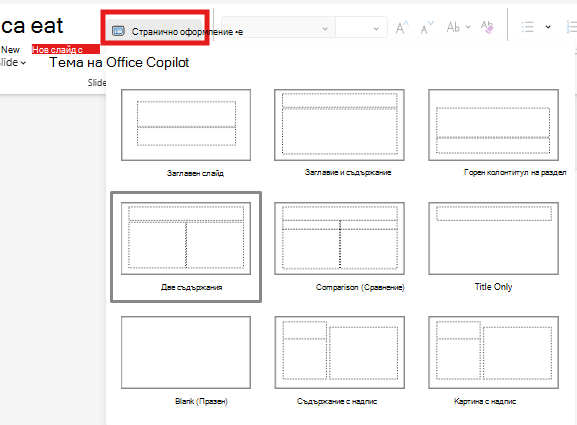Choose the Comparison (Сравнение) layout

339,247
